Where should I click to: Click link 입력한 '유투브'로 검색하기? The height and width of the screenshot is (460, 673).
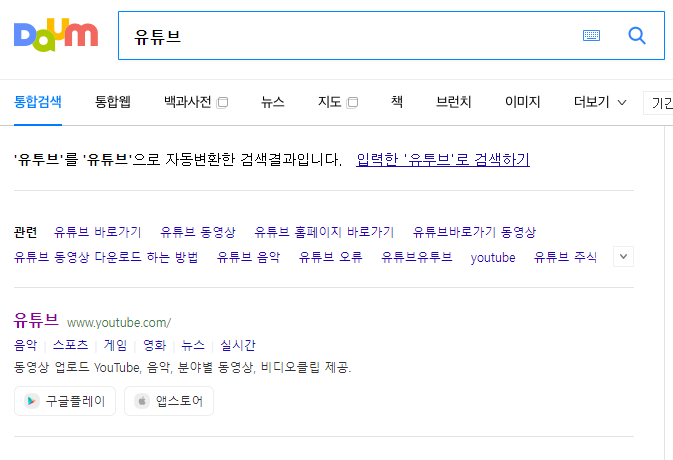pyautogui.click(x=443, y=160)
